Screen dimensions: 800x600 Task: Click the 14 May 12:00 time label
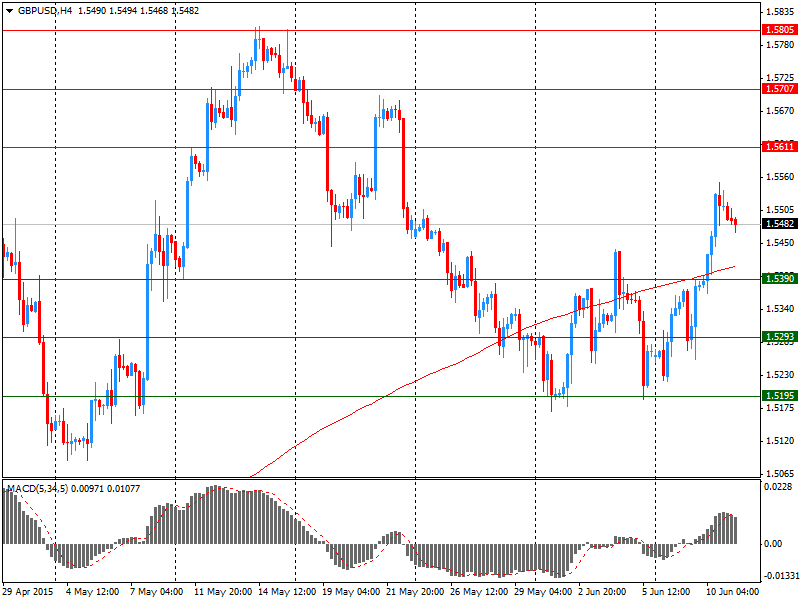tap(287, 592)
